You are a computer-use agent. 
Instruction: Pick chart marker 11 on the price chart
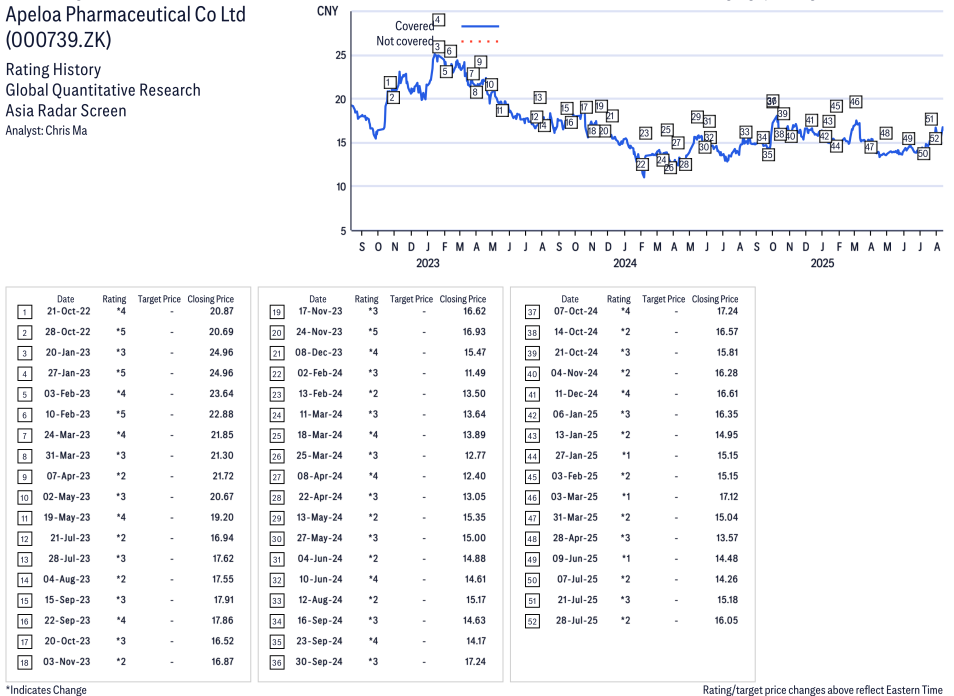click(x=501, y=110)
